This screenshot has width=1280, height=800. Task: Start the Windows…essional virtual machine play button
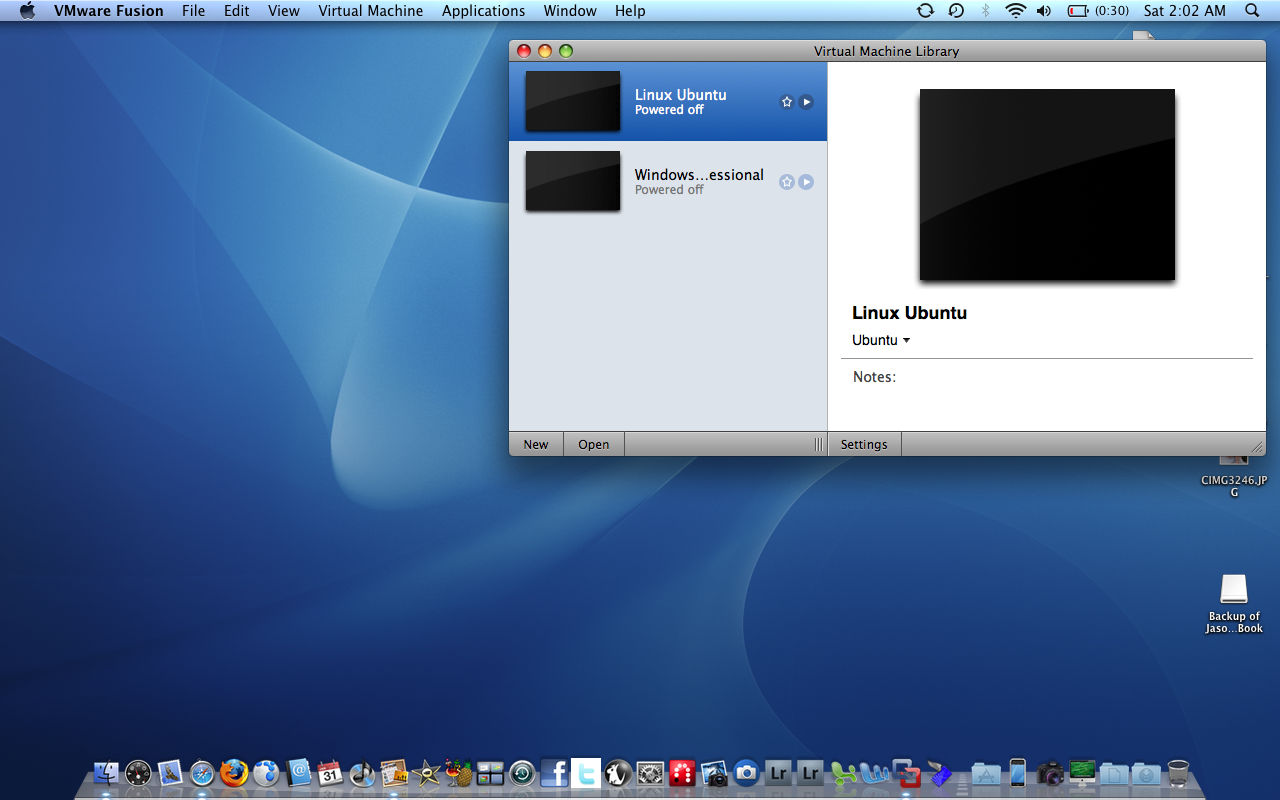pos(806,182)
